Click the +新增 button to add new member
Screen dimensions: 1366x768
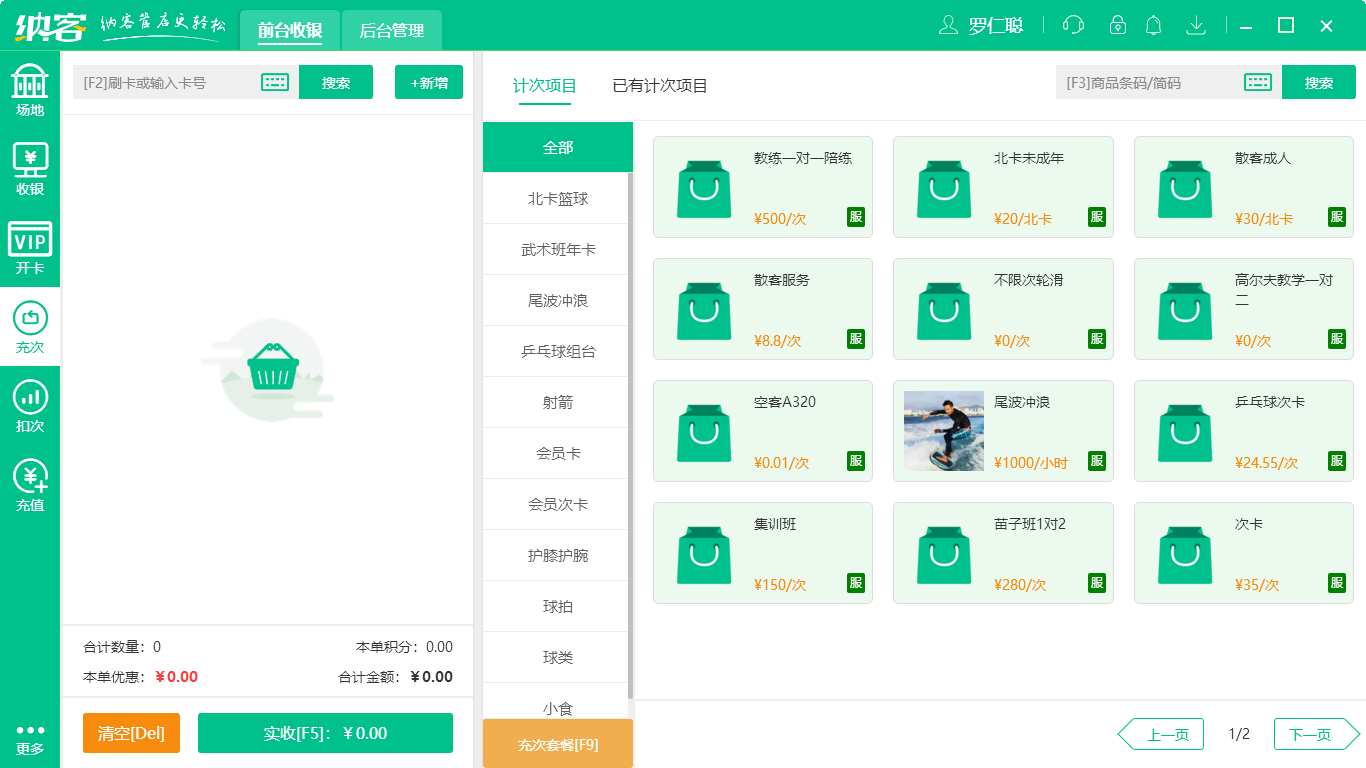point(429,82)
